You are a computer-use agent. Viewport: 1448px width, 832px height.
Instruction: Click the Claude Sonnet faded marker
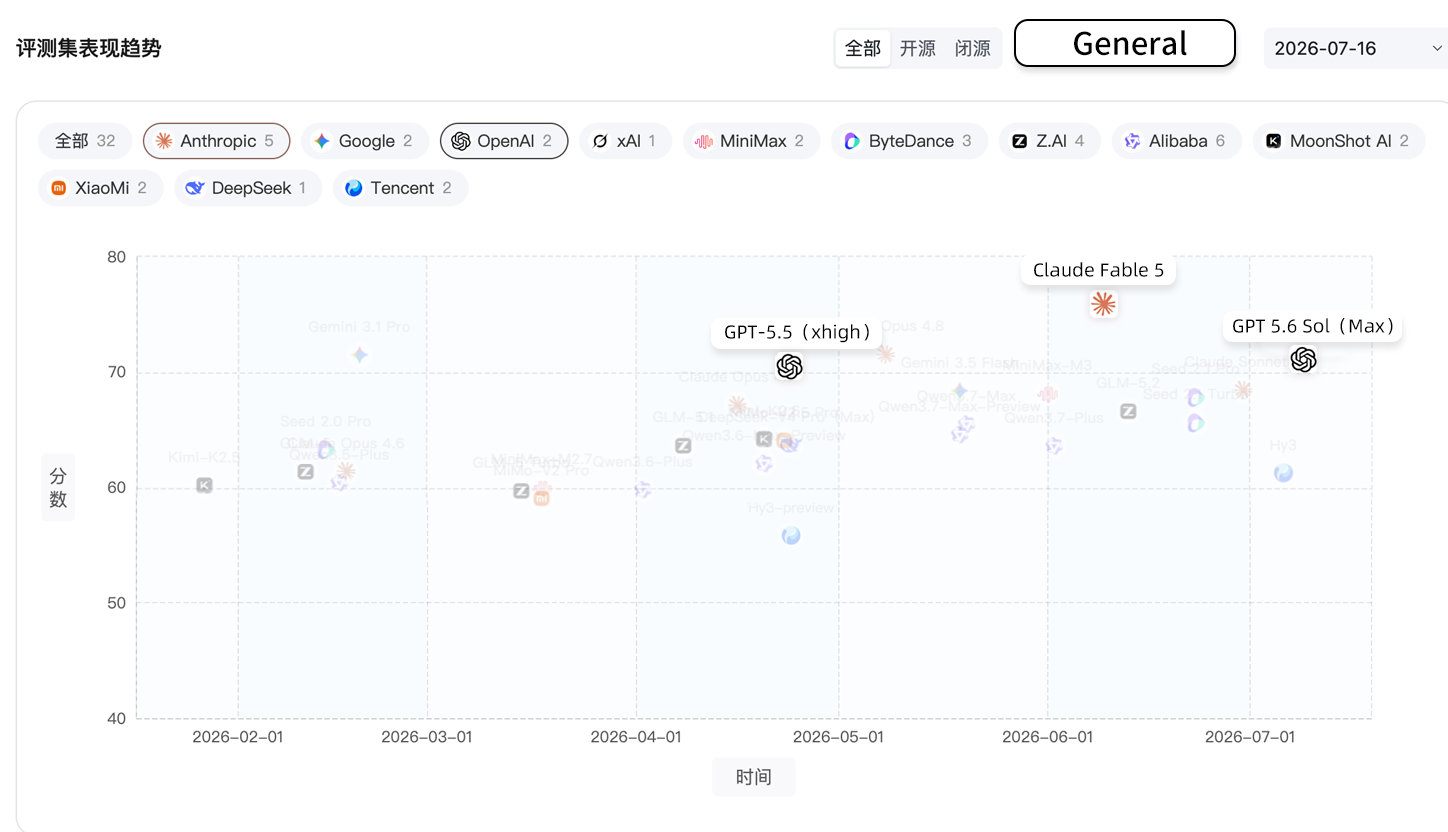pos(1243,389)
